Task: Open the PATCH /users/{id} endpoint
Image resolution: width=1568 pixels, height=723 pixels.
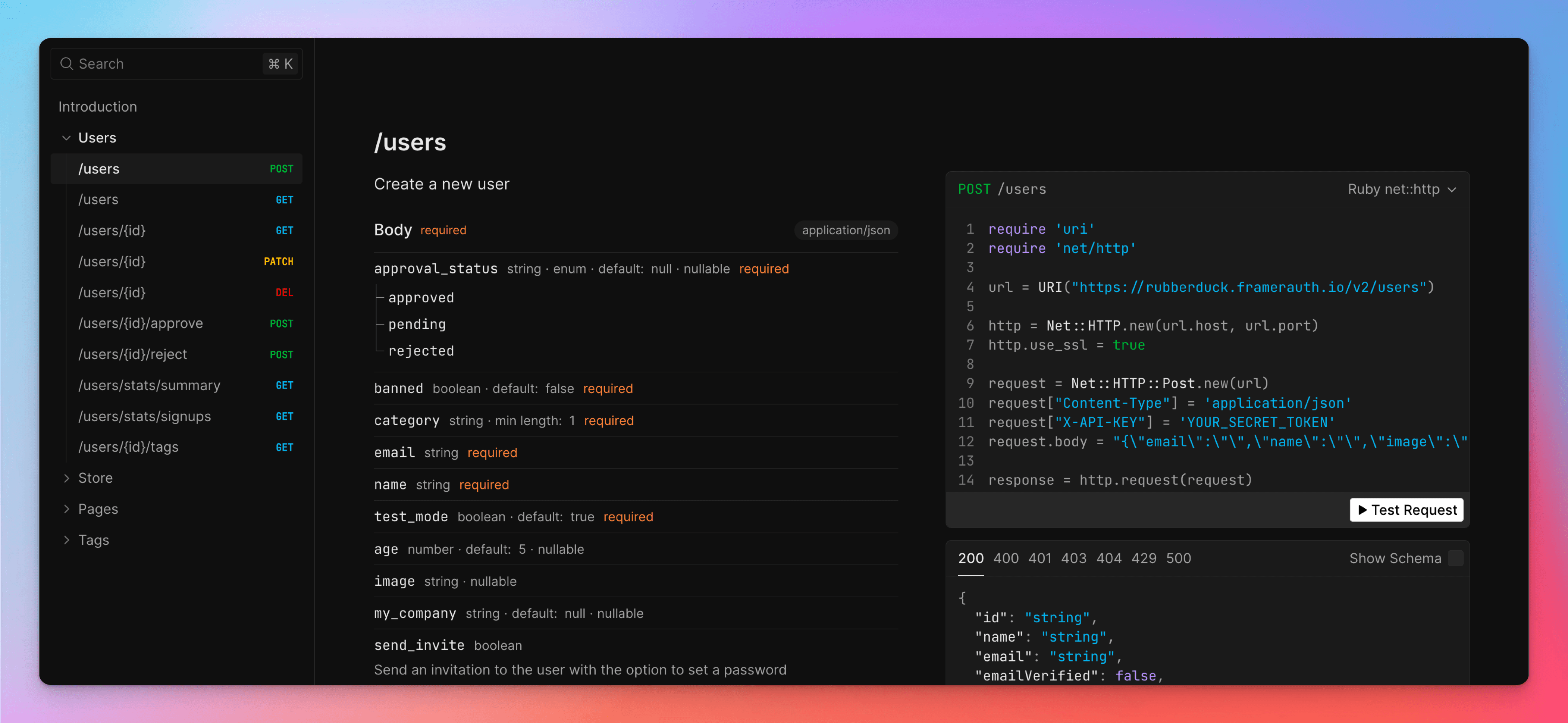Action: pos(176,262)
